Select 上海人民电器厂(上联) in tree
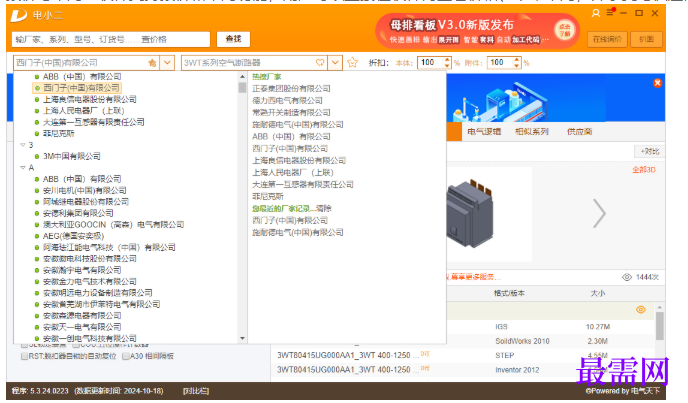 [x=83, y=111]
